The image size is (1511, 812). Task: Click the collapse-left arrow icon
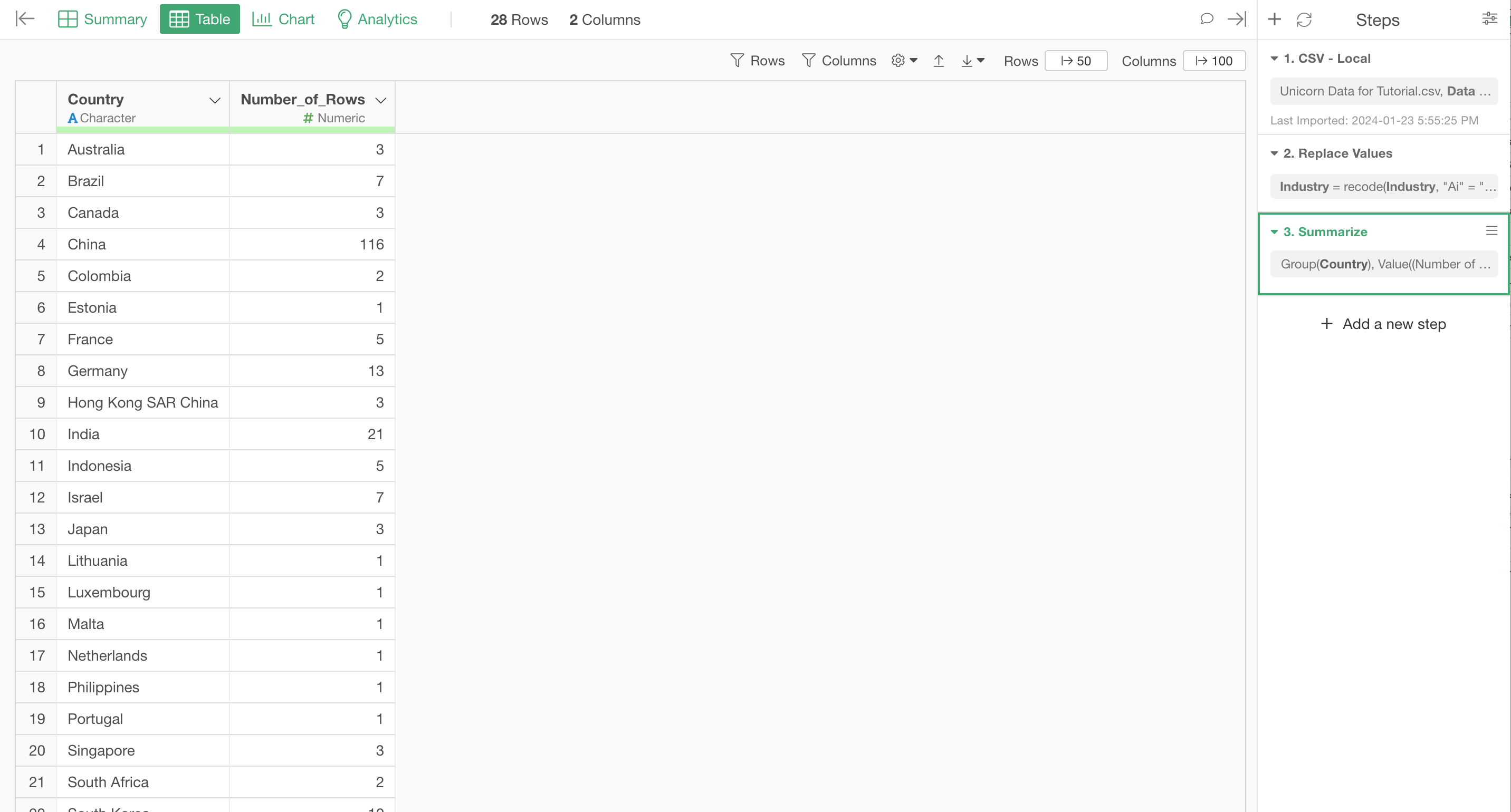tap(25, 19)
